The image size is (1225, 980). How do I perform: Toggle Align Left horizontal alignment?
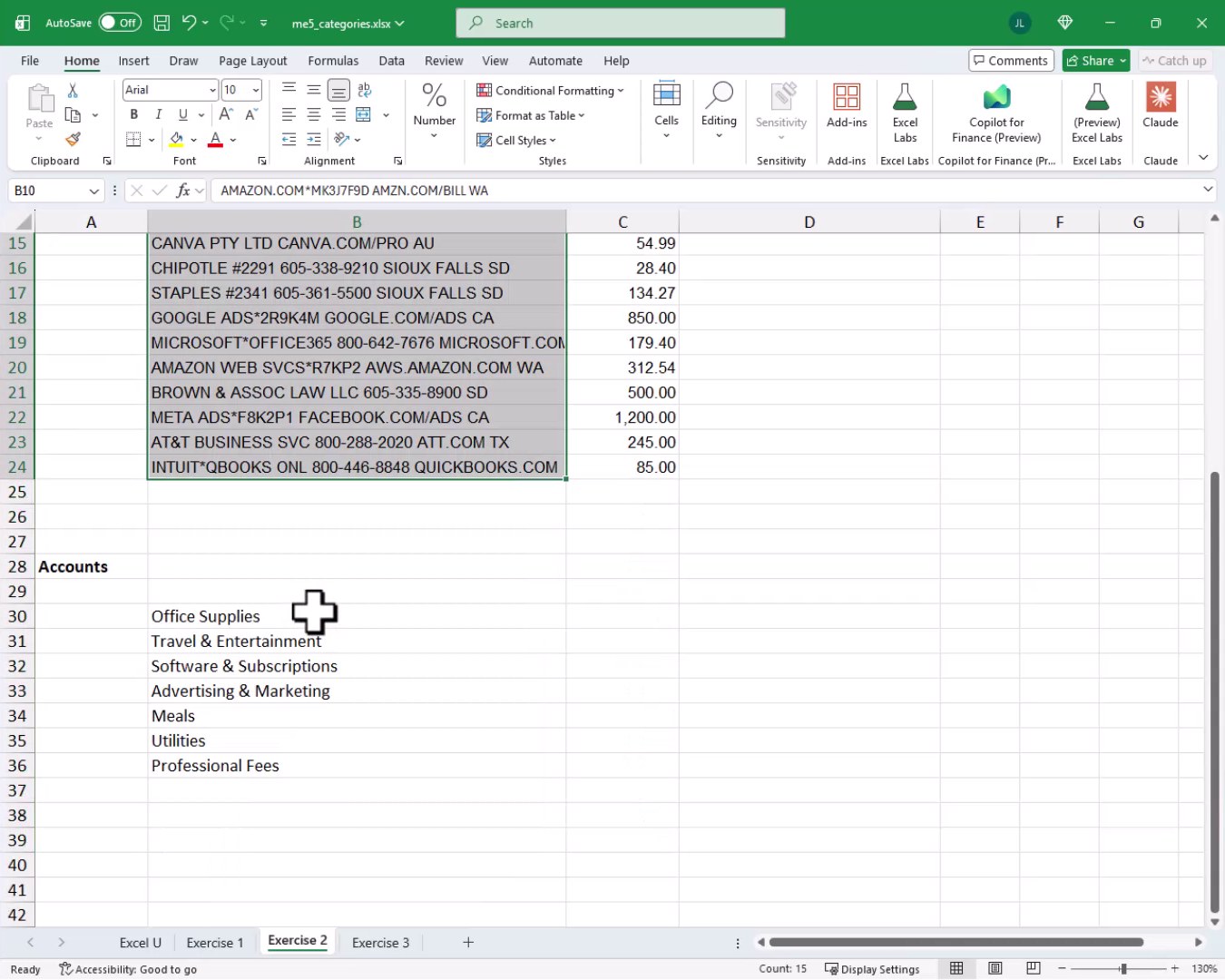pos(289,114)
